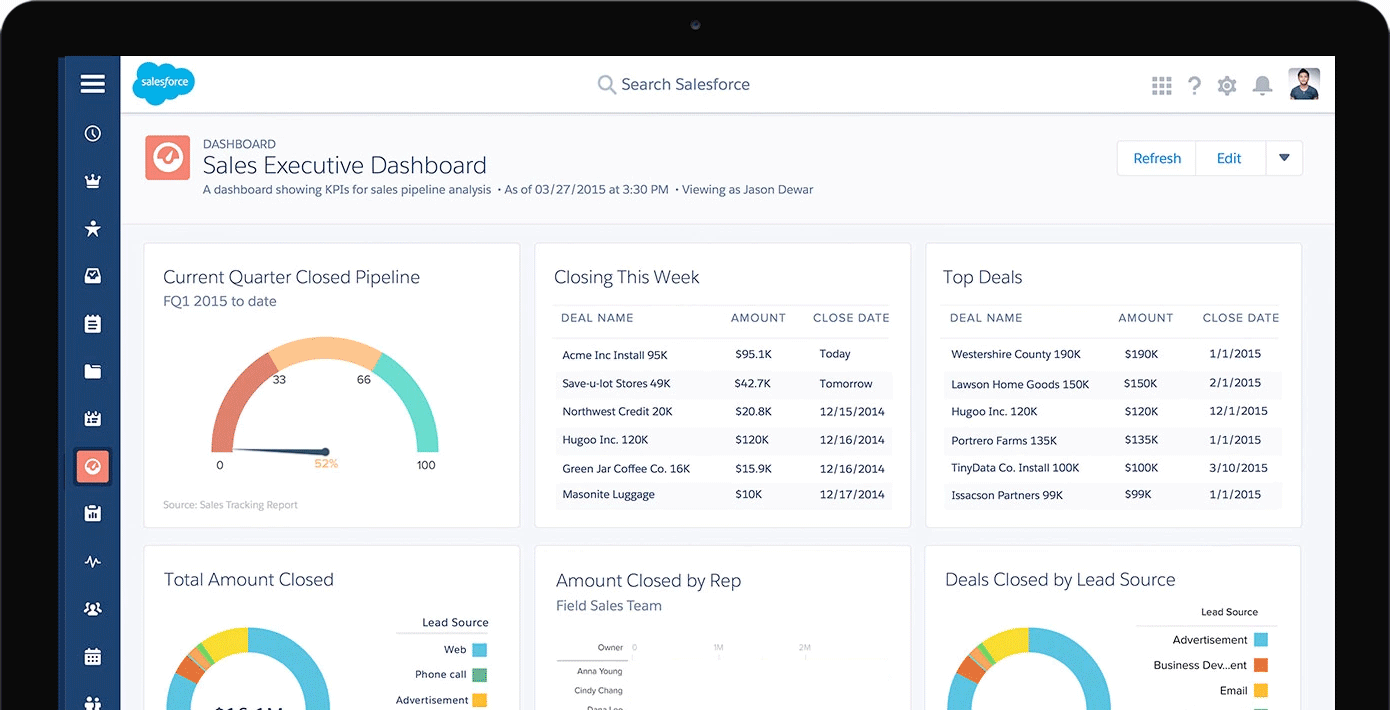This screenshot has height=710, width=1390.
Task: Select the crown icon in sidebar
Action: click(x=93, y=181)
